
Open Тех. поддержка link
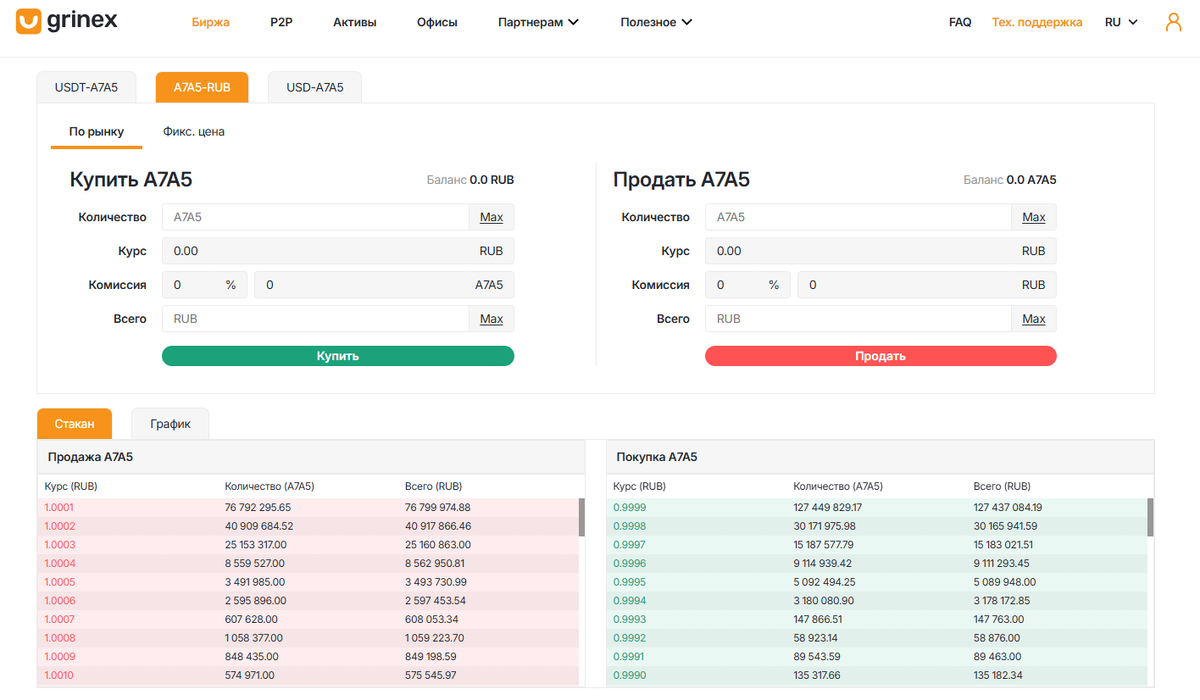tap(1037, 22)
